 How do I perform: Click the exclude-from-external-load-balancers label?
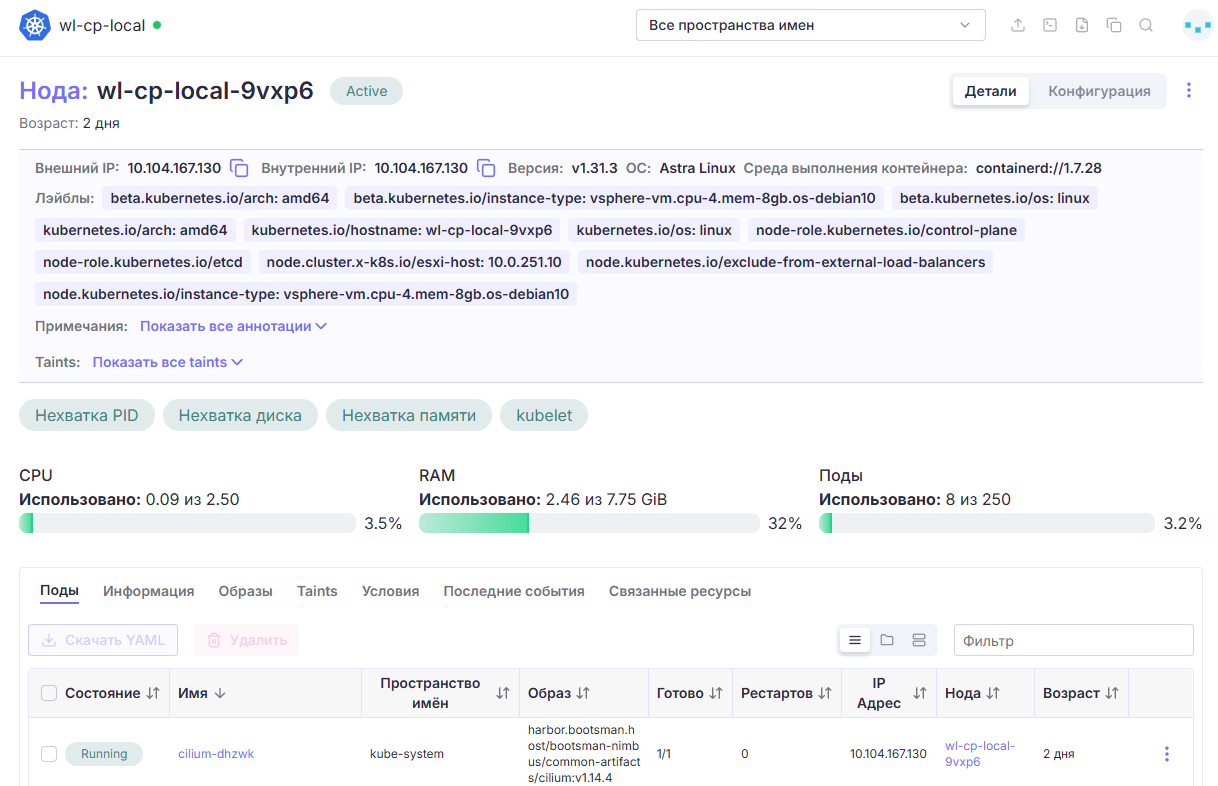tap(786, 262)
